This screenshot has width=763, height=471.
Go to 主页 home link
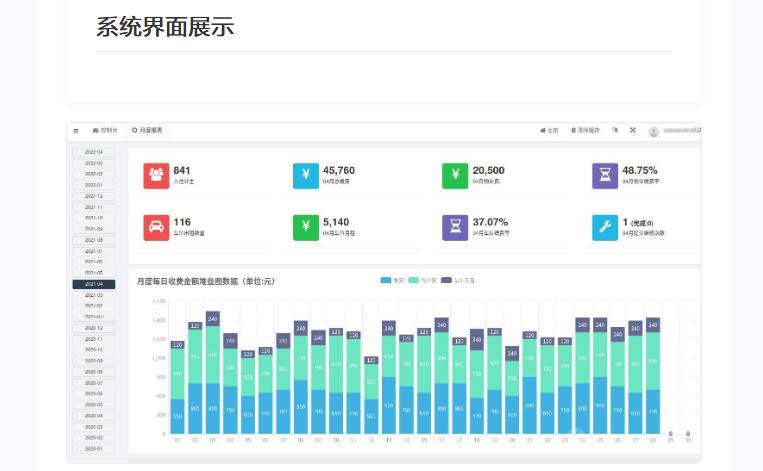tap(549, 130)
